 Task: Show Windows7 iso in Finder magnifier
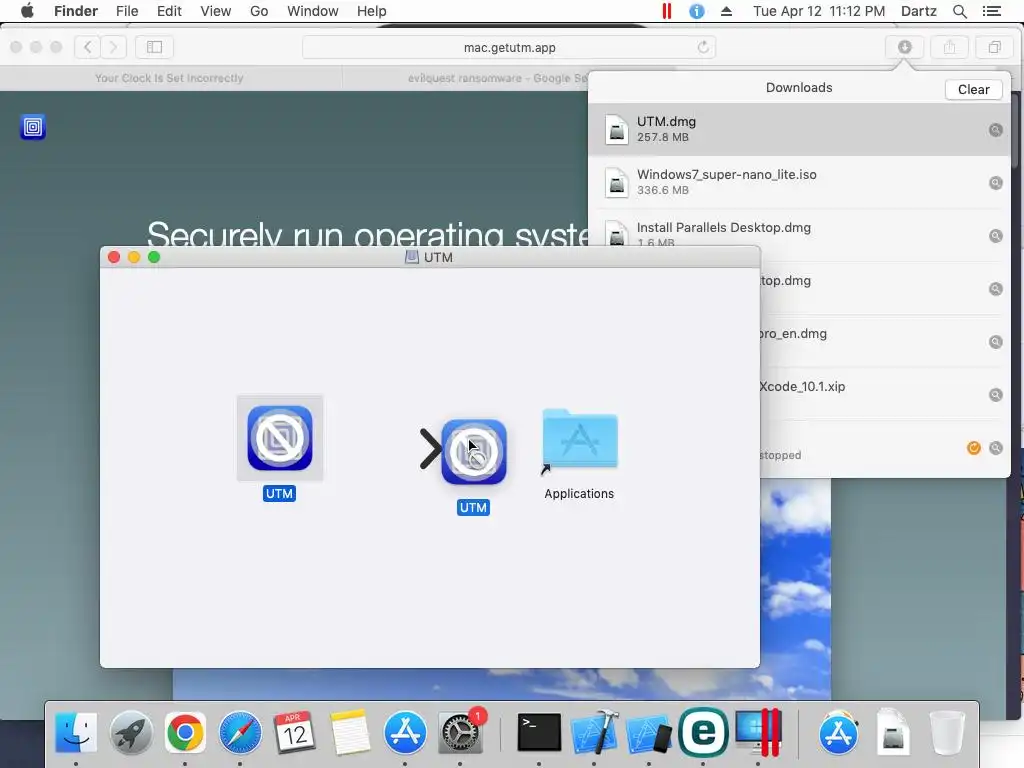coord(995,183)
